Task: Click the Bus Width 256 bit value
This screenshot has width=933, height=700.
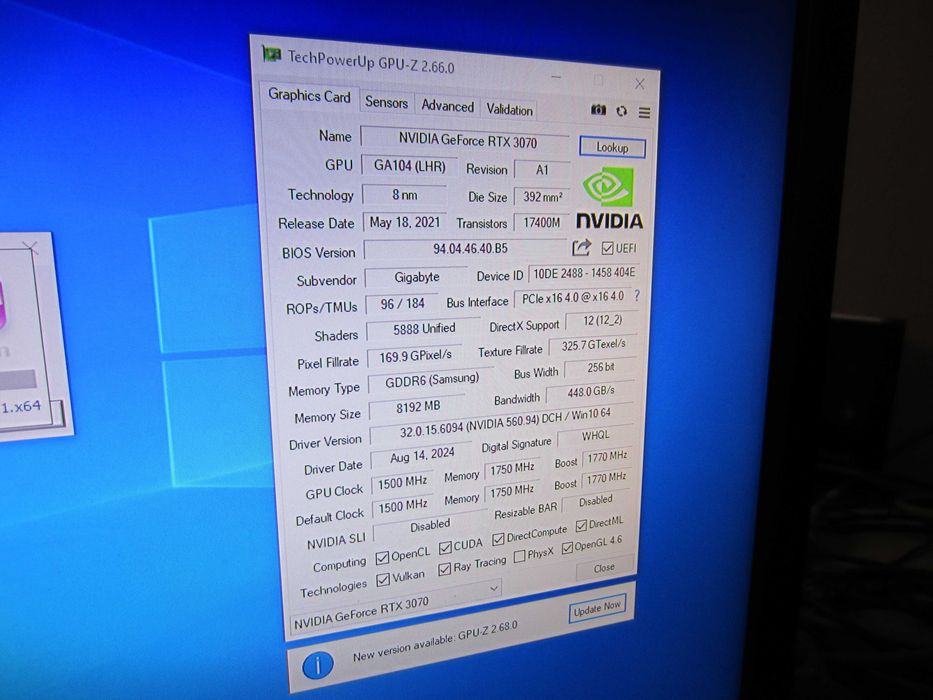Action: pyautogui.click(x=600, y=368)
